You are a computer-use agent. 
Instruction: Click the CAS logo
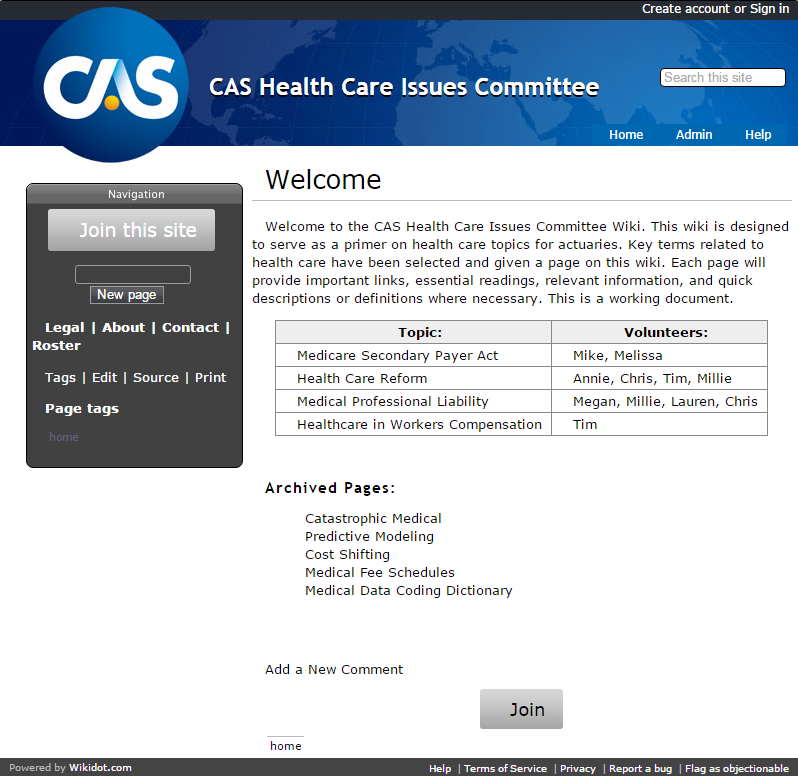coord(111,85)
